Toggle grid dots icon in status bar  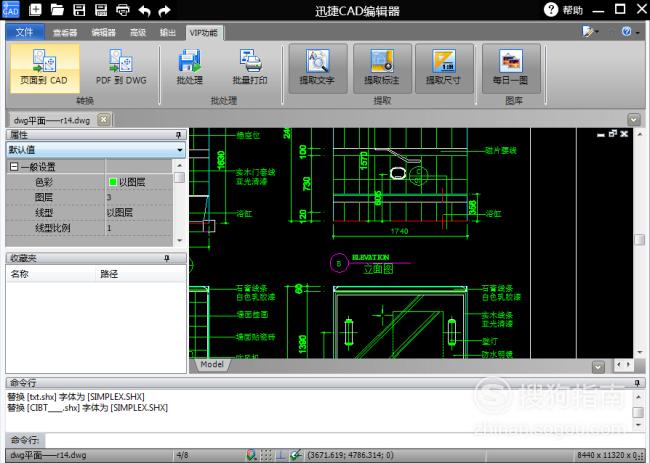point(266,455)
